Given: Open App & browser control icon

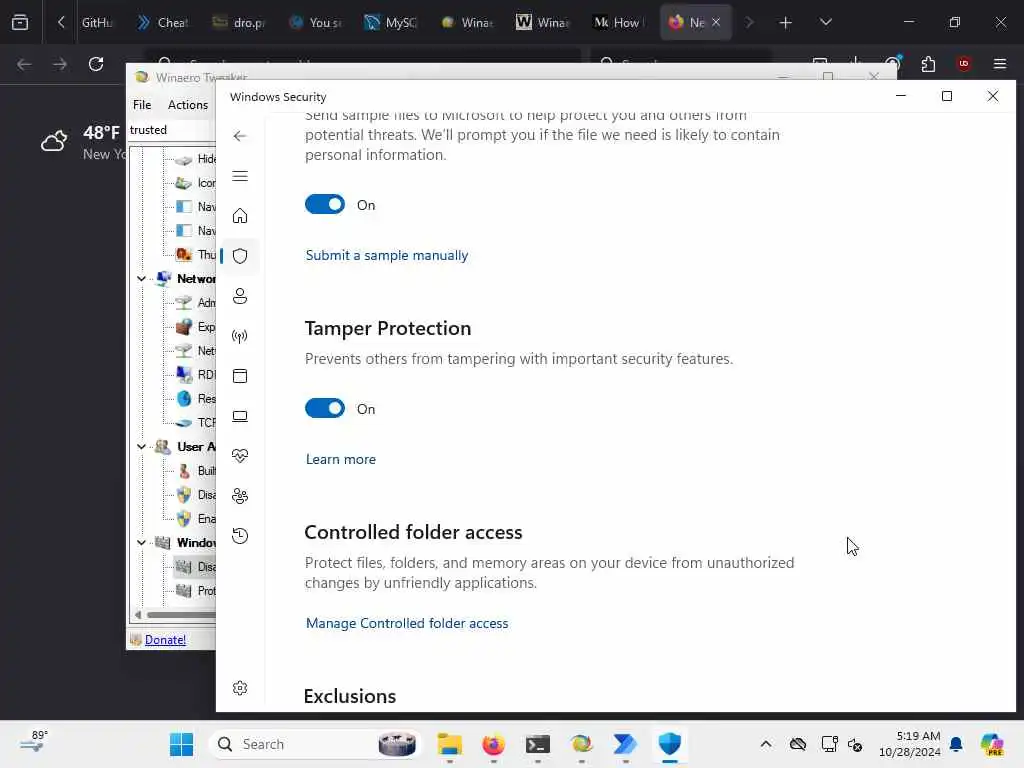Looking at the screenshot, I should tap(240, 376).
